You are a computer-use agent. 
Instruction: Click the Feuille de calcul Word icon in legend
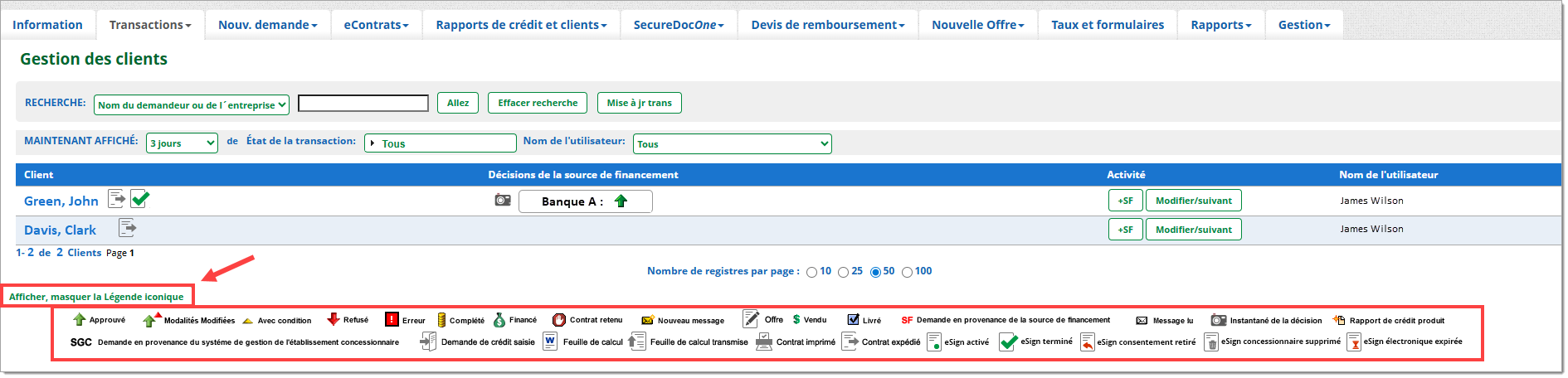[x=550, y=342]
